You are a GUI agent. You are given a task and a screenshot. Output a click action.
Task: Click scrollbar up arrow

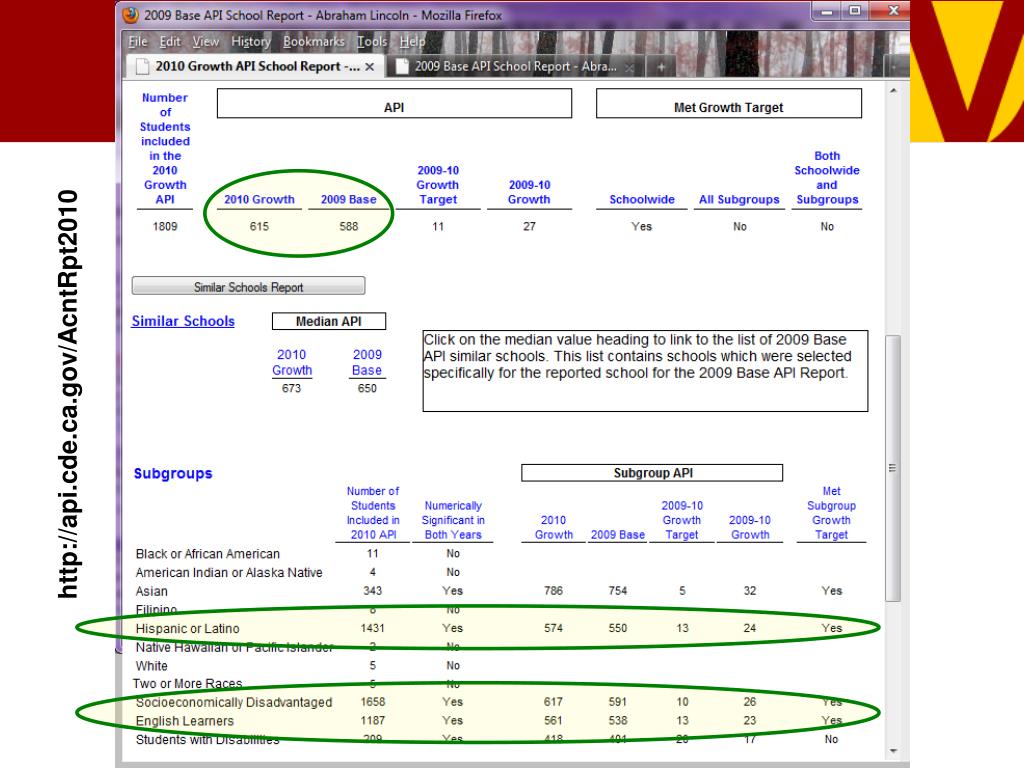point(893,91)
